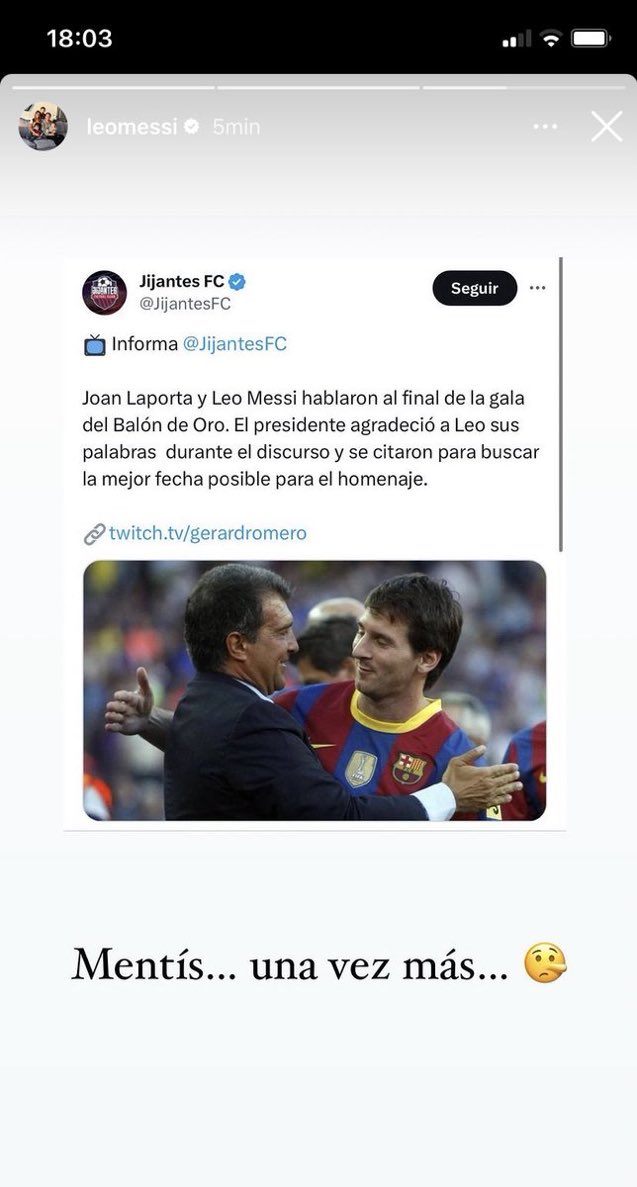
Task: Tap the lying face emoji
Action: point(545,965)
